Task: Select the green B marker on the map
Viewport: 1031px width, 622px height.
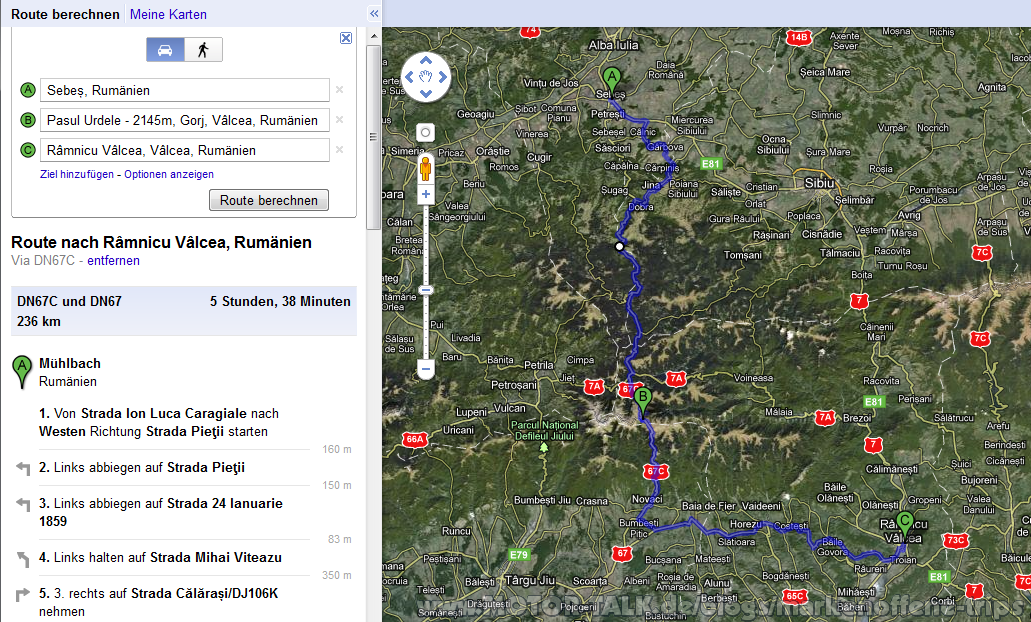Action: tap(643, 397)
